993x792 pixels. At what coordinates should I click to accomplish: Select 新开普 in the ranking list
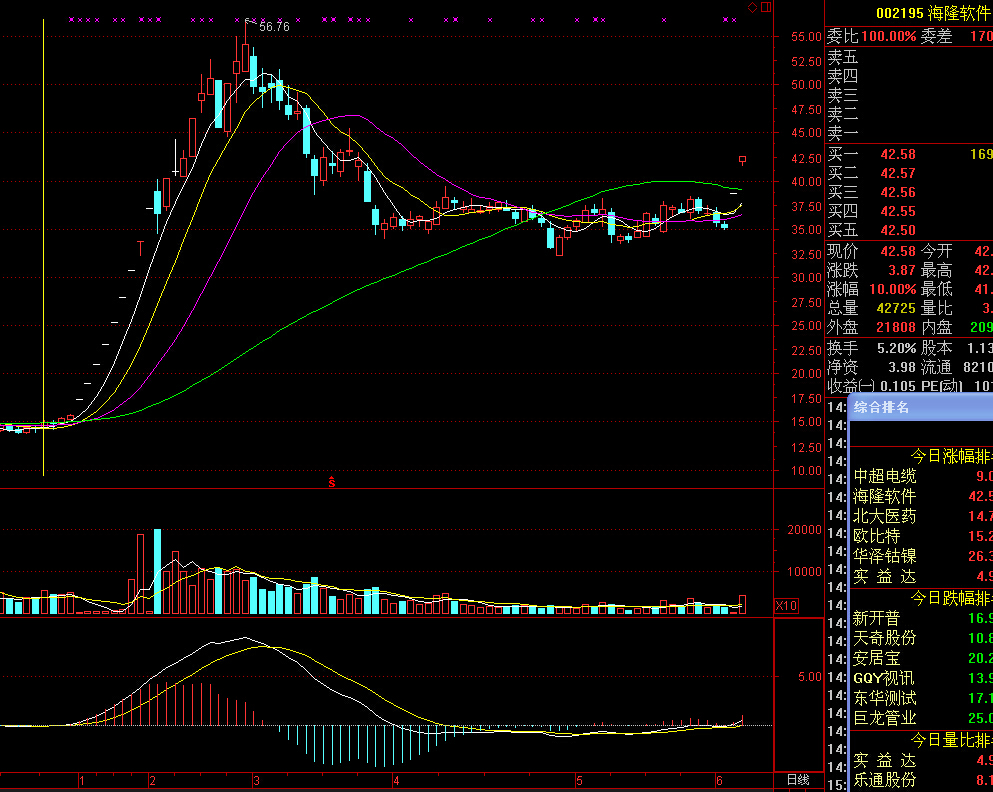[876, 618]
